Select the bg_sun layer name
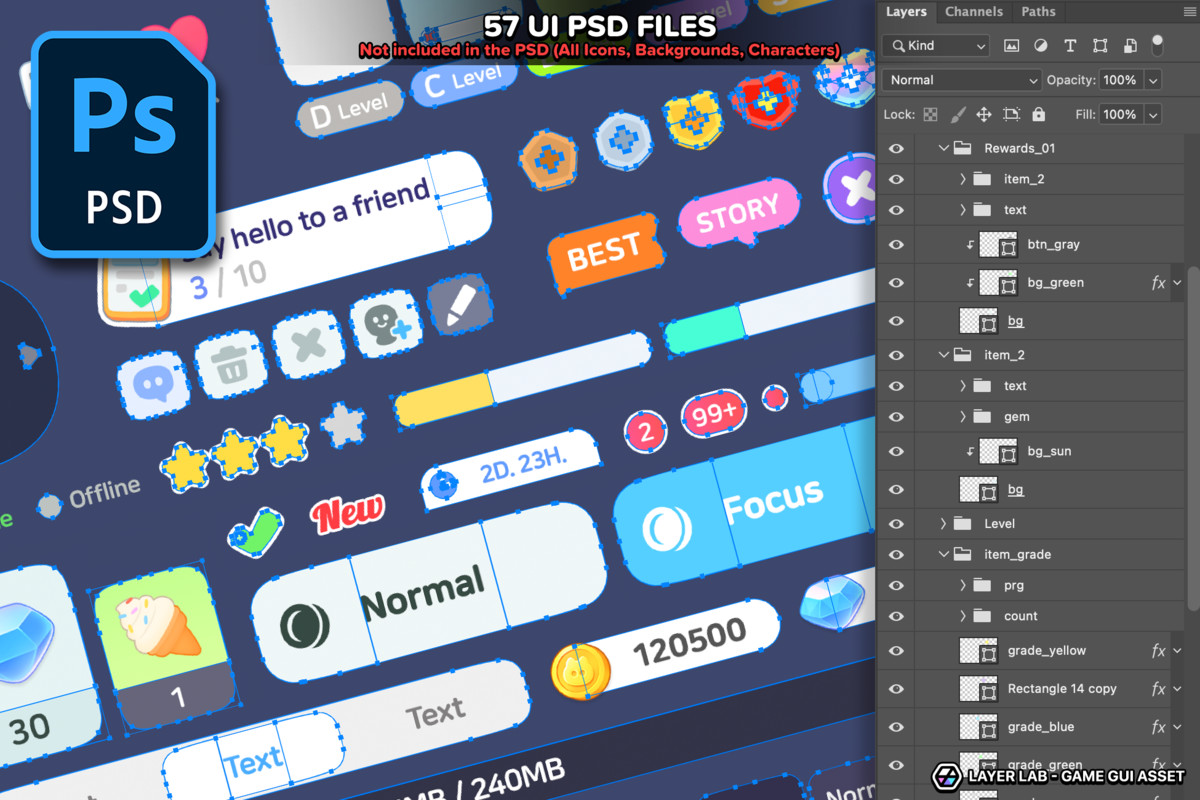1200x800 pixels. point(1050,451)
